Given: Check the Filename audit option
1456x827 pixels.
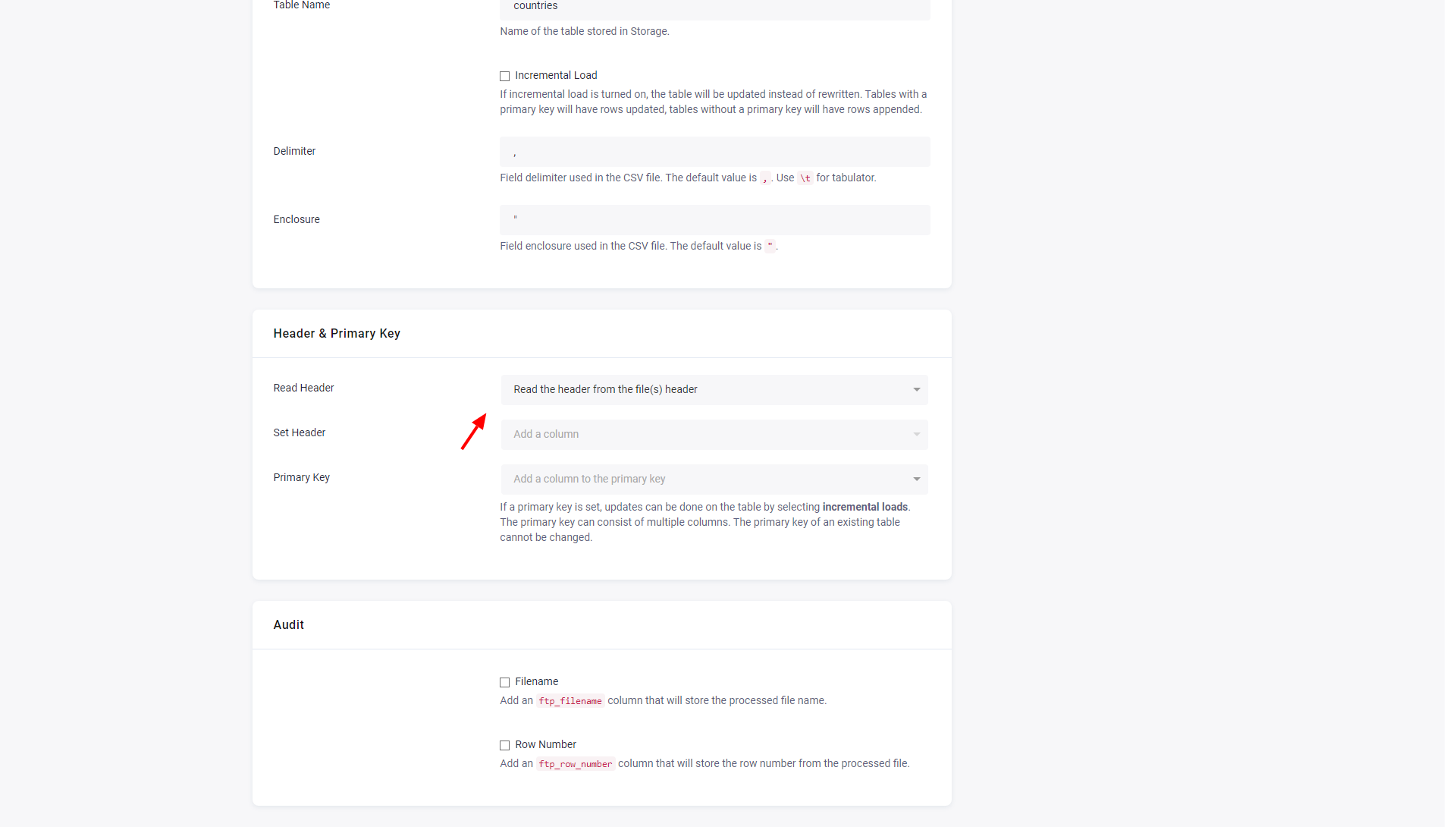Looking at the screenshot, I should [x=504, y=682].
